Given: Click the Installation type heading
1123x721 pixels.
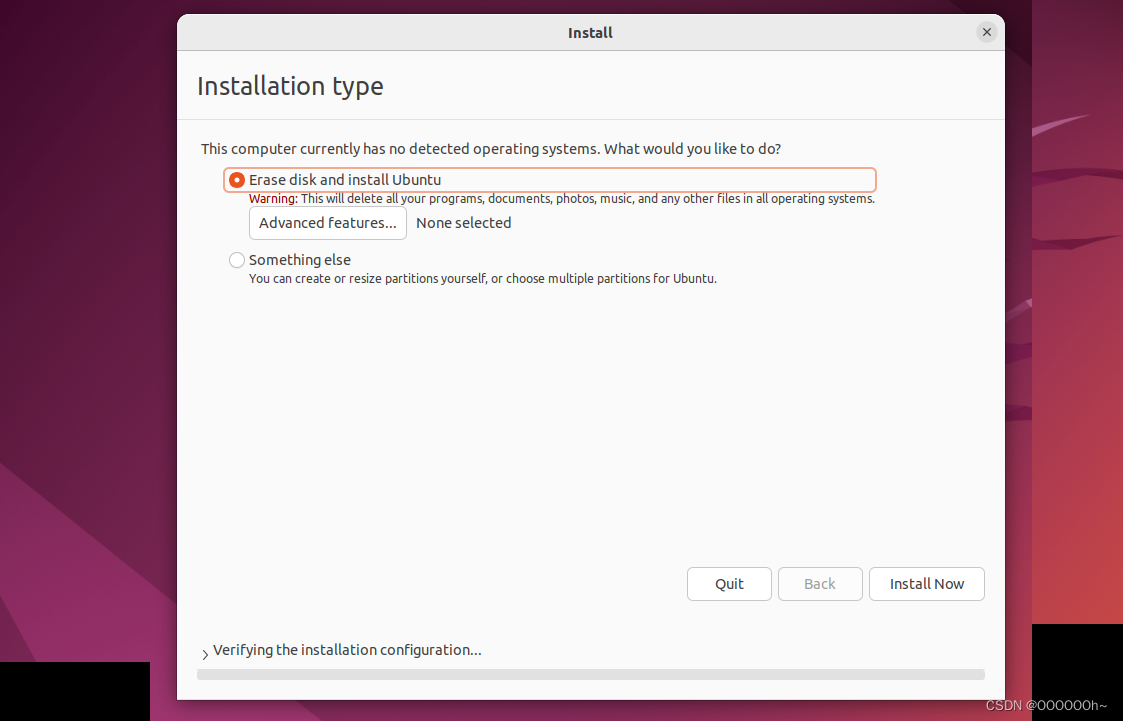Looking at the screenshot, I should click(x=290, y=86).
